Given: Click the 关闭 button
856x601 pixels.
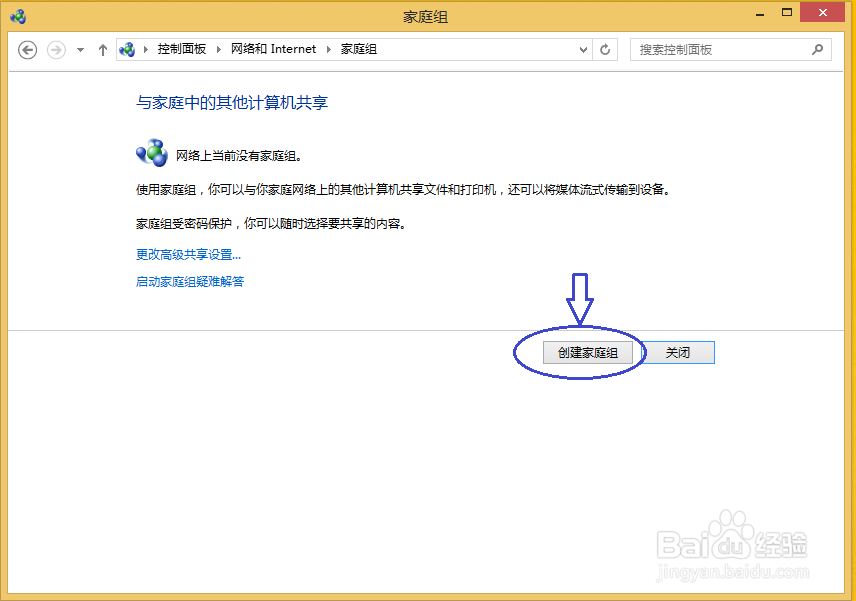Looking at the screenshot, I should coord(677,352).
